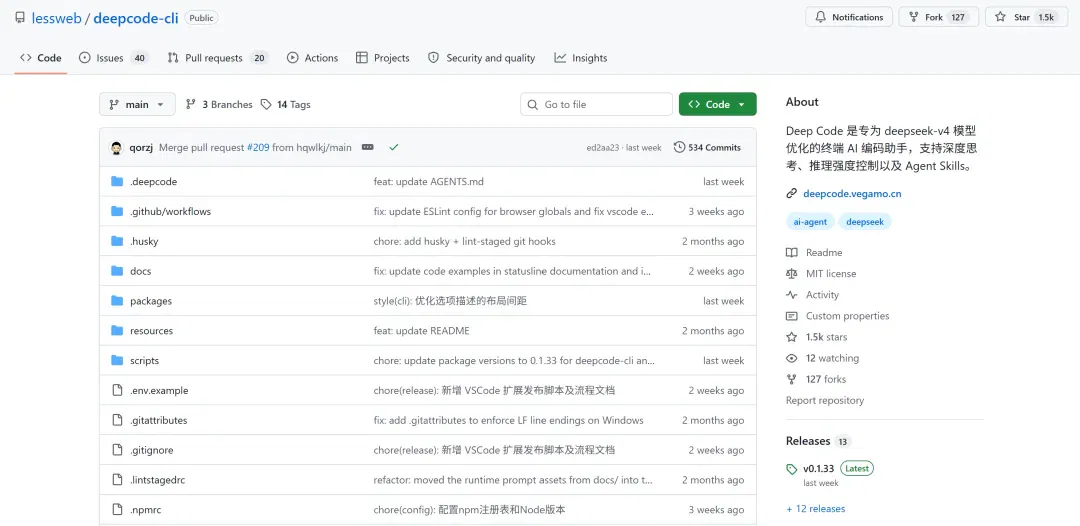Open the Actions tab
Viewport: 1080px width, 526px height.
tap(313, 58)
